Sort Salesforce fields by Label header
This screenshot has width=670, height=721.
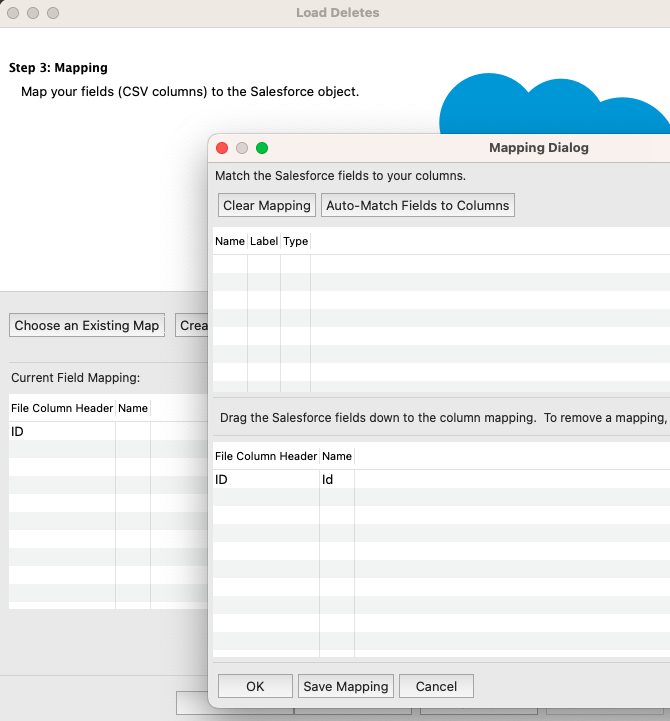[264, 241]
